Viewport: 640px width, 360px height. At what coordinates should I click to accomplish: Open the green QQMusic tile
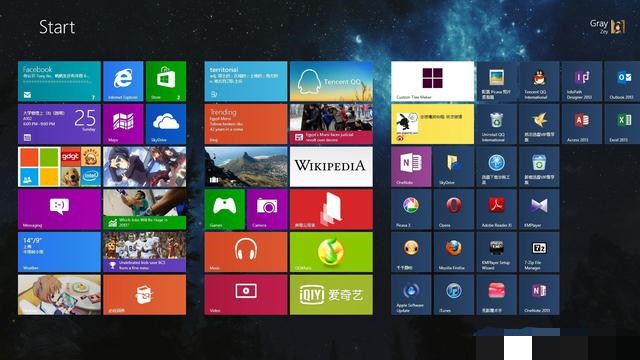click(x=331, y=252)
